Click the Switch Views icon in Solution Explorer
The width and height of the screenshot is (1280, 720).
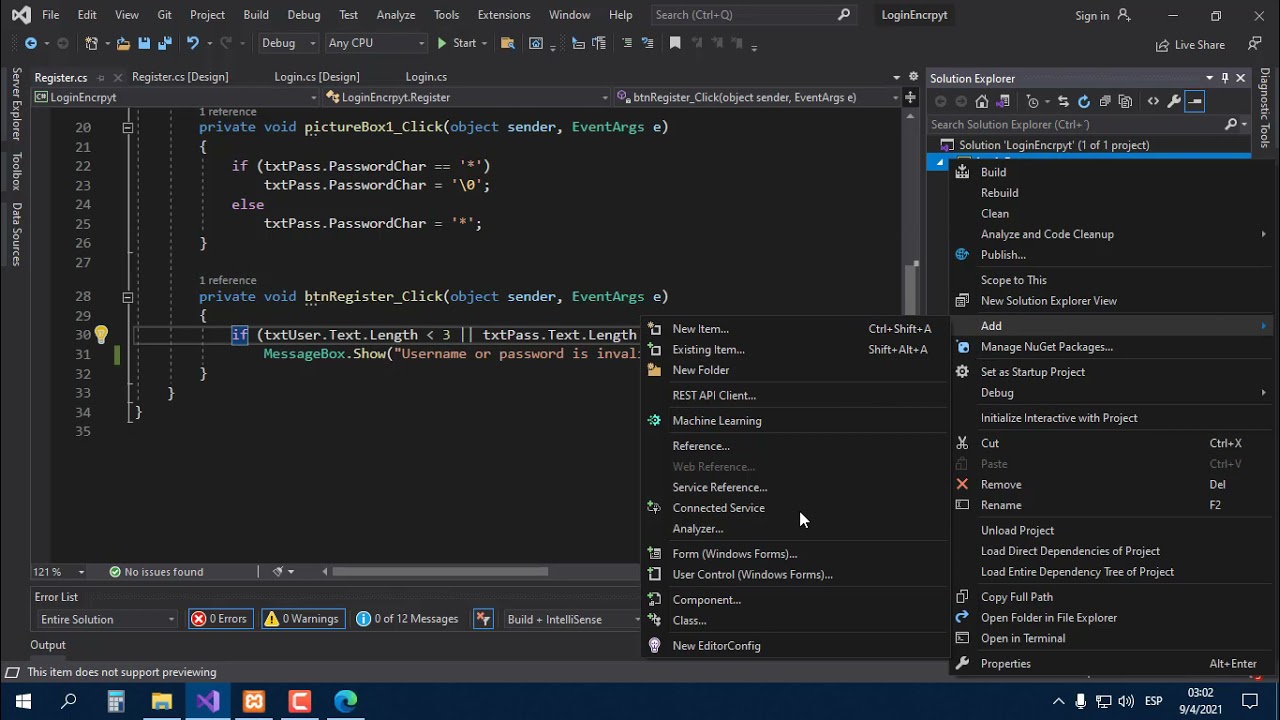(x=1003, y=101)
